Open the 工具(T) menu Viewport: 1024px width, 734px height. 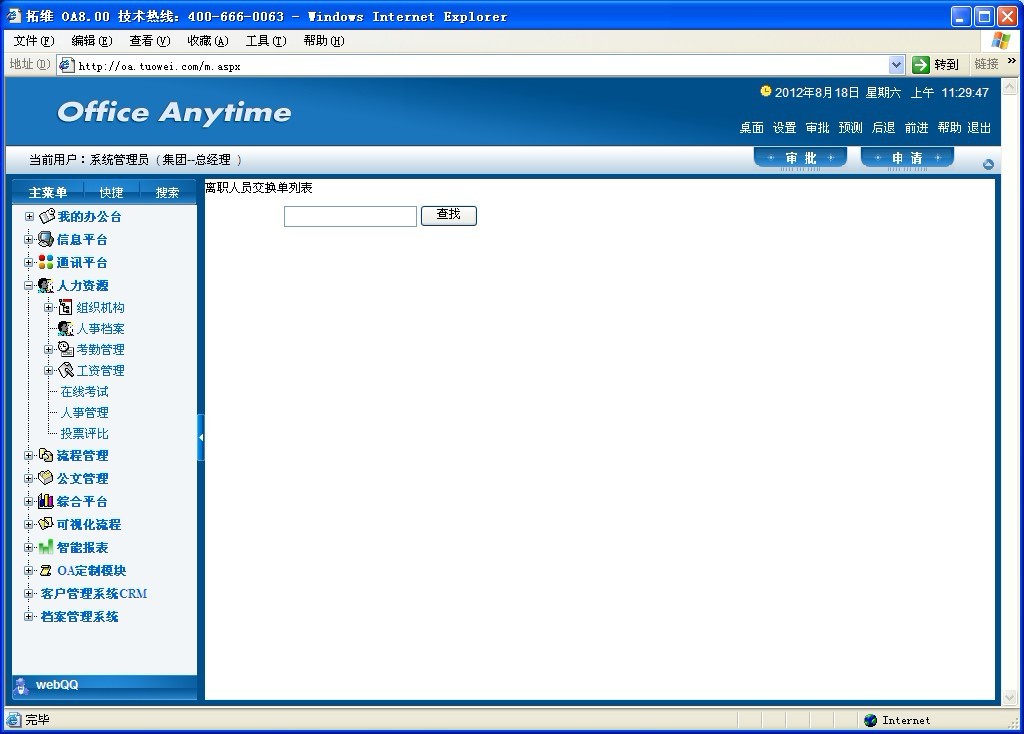click(x=265, y=41)
